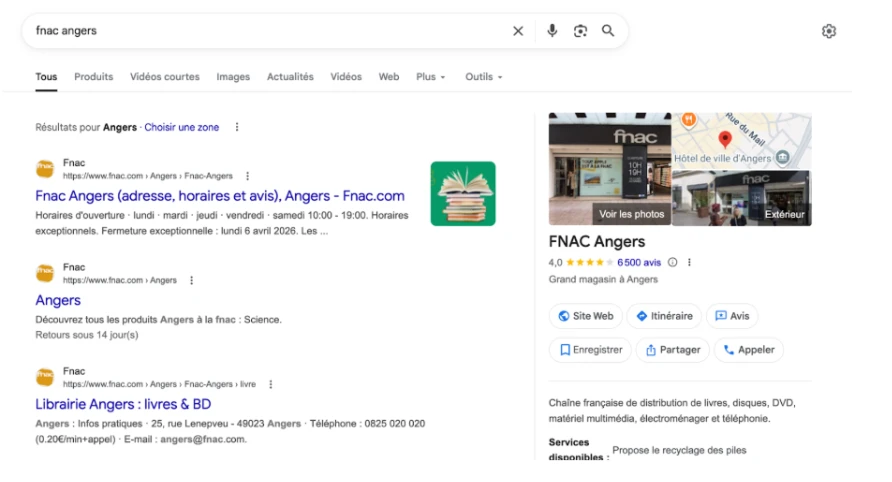Open three-dot menu of the Fnac-Angers result
This screenshot has width=892, height=482.
click(247, 176)
